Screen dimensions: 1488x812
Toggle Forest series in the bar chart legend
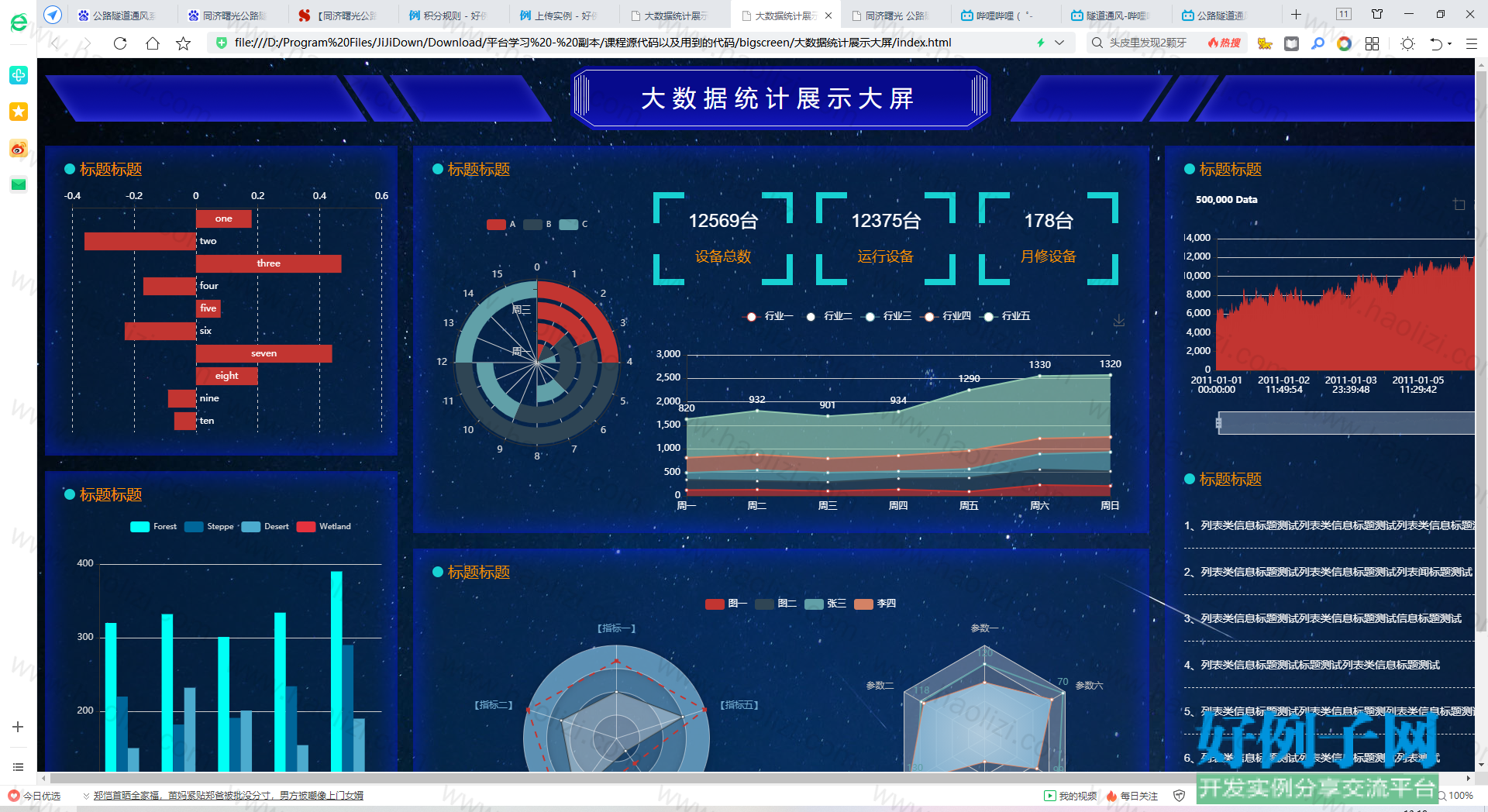point(153,527)
